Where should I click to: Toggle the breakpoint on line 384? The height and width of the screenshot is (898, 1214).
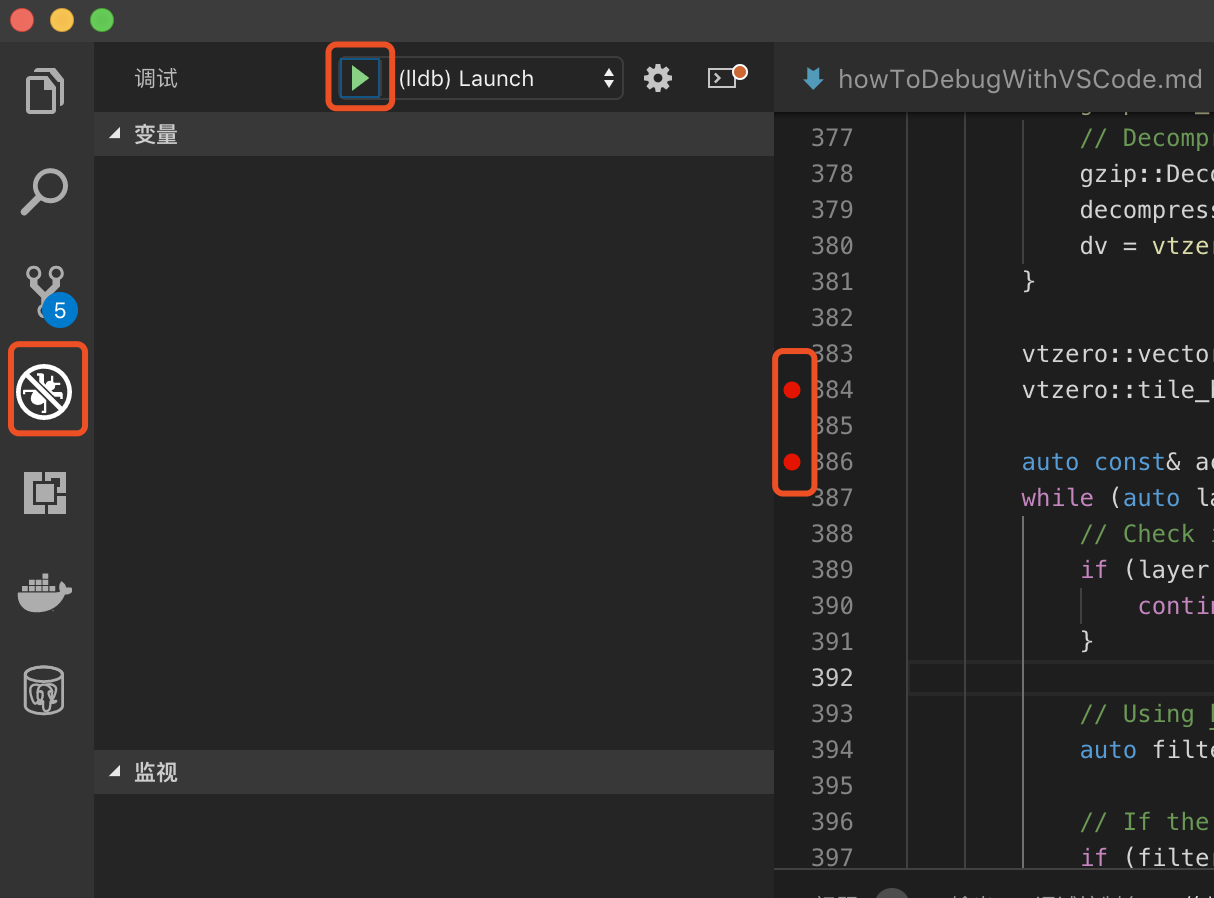[x=793, y=390]
